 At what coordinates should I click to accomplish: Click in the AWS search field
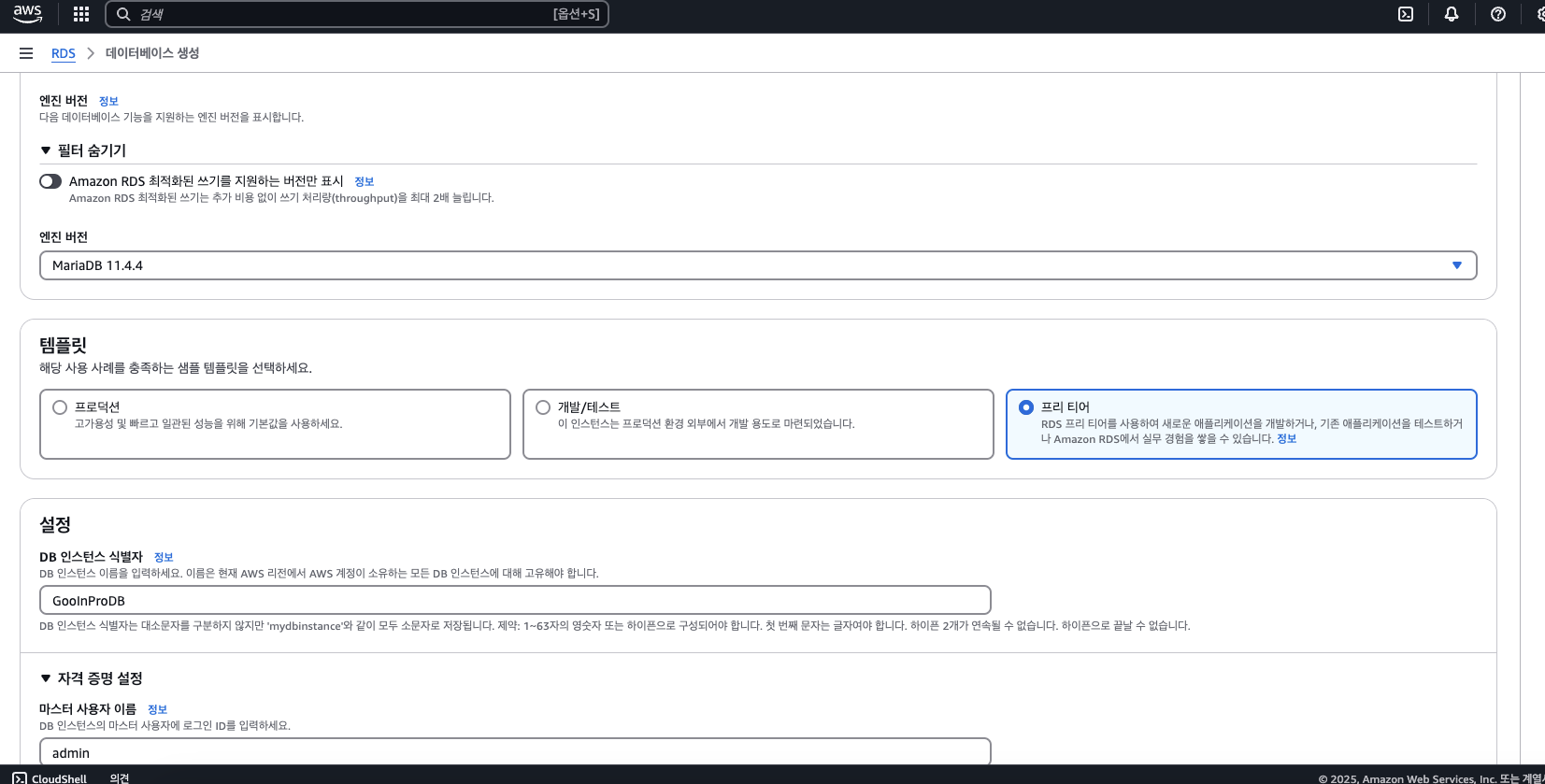tap(357, 14)
